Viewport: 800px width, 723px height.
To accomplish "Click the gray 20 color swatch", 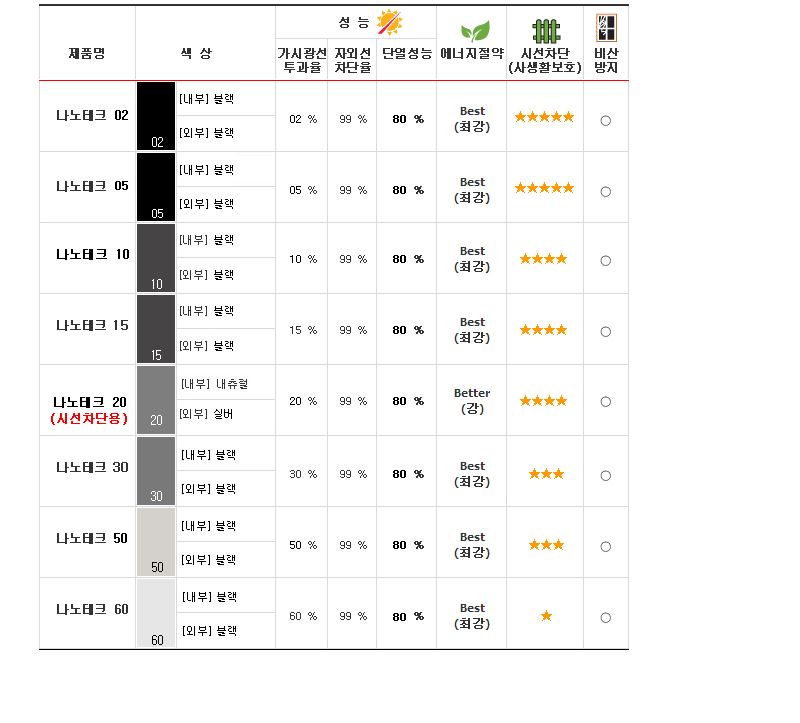I will [x=156, y=400].
